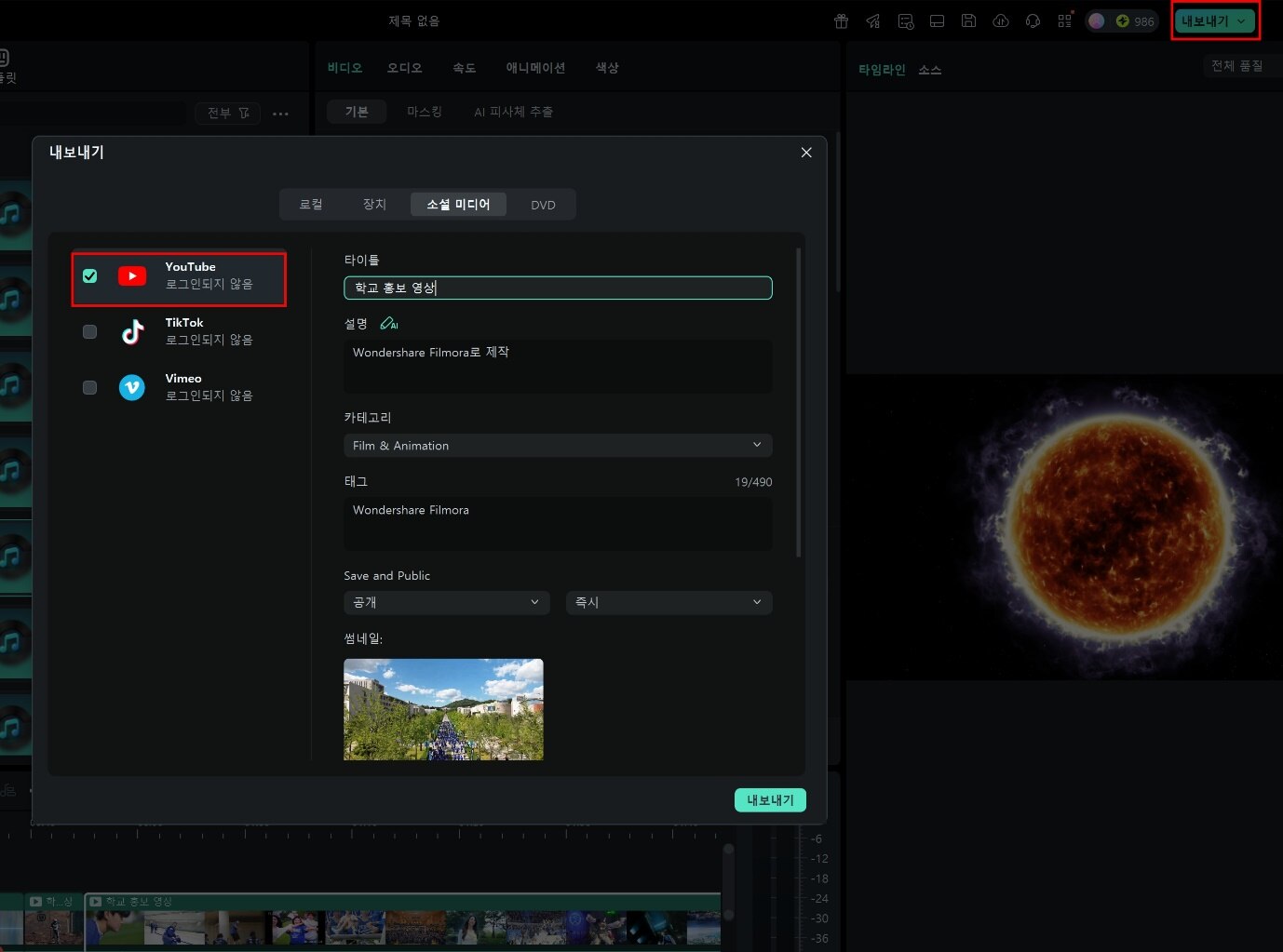The image size is (1283, 952).
Task: Click the paper plane share icon
Action: [873, 21]
